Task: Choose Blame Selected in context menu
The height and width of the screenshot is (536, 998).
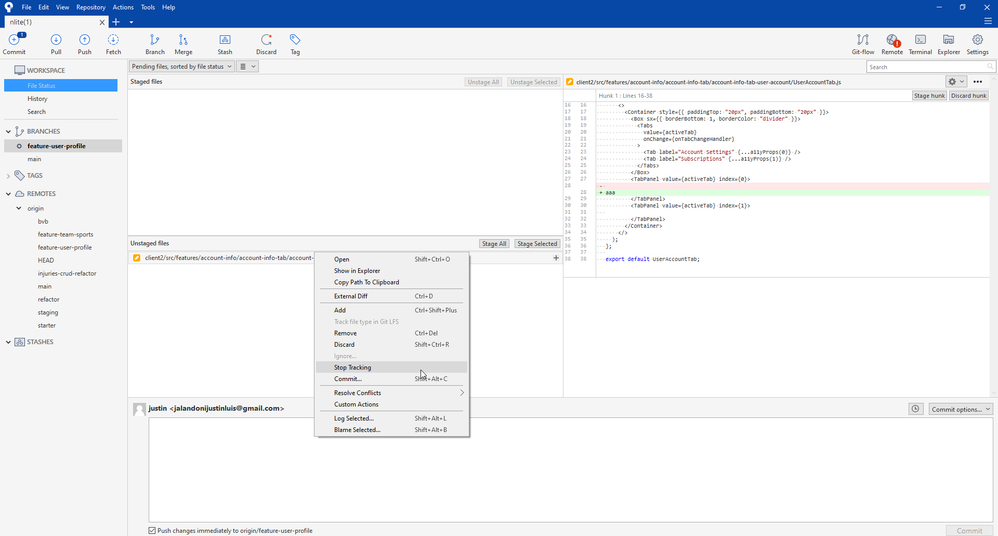Action: pos(391,430)
